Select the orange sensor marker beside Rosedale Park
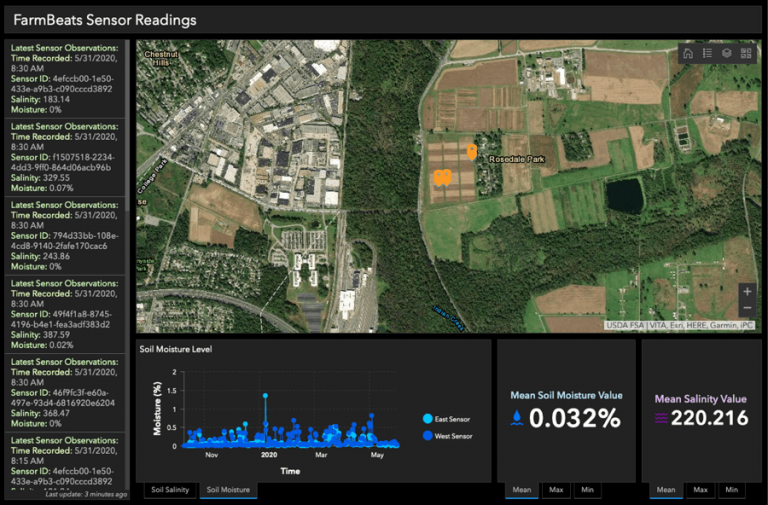The image size is (768, 505). [472, 152]
